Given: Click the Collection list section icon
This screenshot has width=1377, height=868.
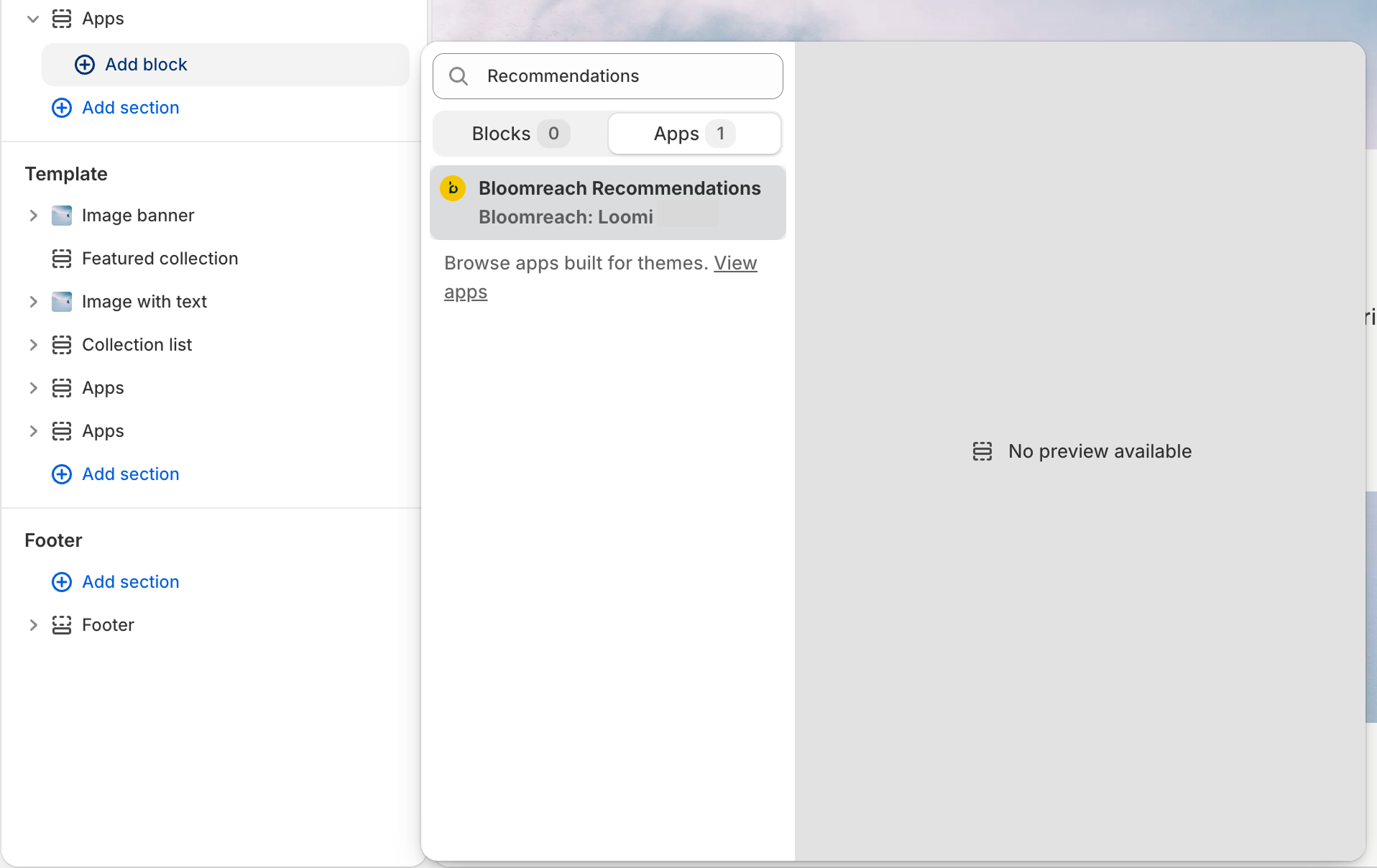Looking at the screenshot, I should tap(62, 345).
